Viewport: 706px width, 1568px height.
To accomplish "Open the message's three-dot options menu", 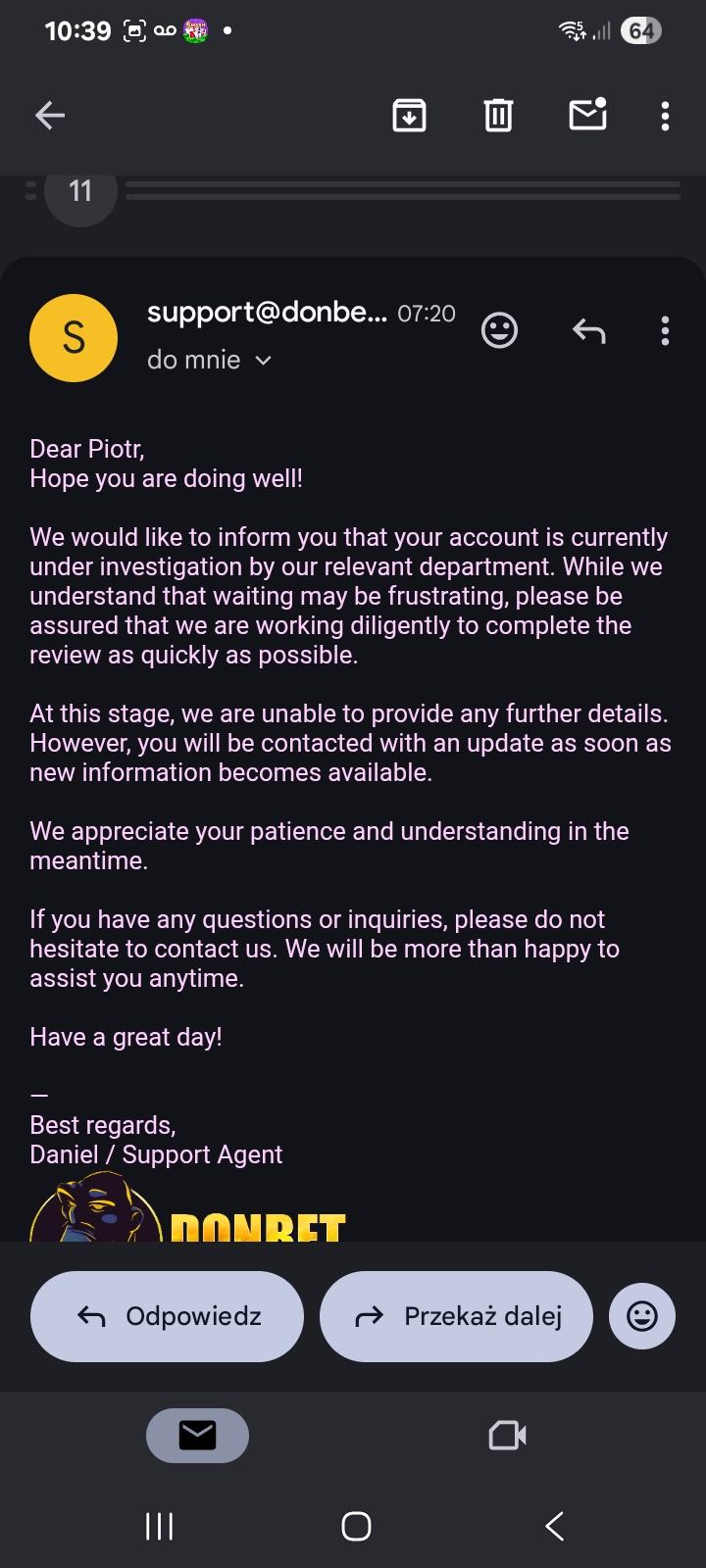I will click(665, 331).
